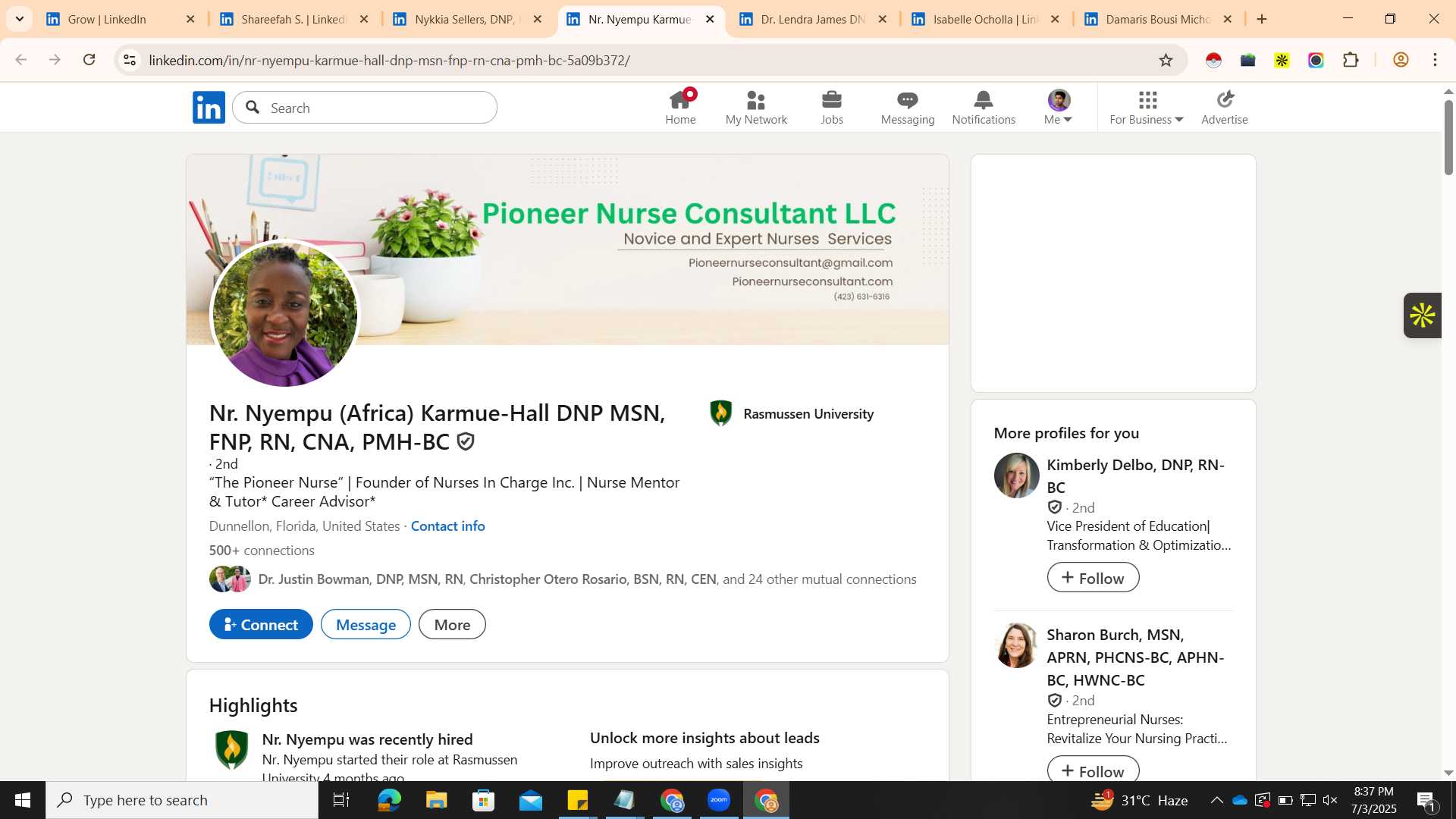1456x819 pixels.
Task: Click the Message button
Action: coord(366,624)
